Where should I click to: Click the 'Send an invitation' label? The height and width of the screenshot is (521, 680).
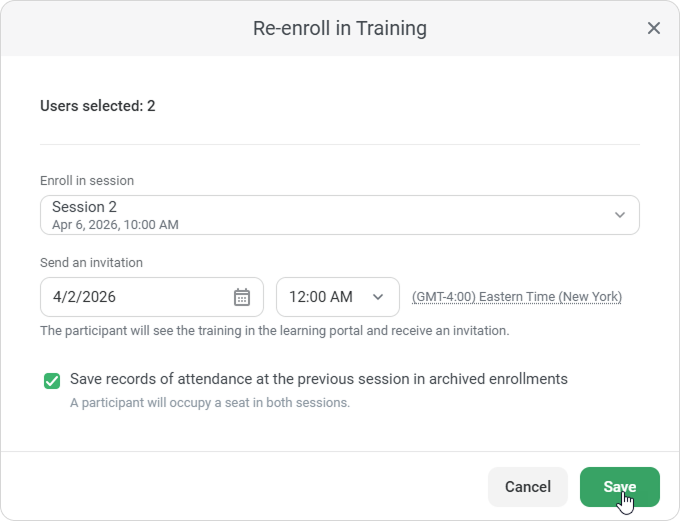[91, 263]
